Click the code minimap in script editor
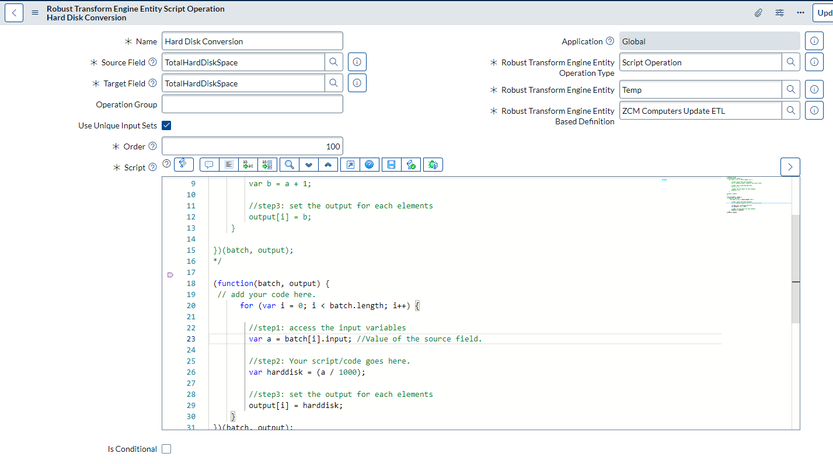Screen dimensions: 833x464 (x=758, y=195)
